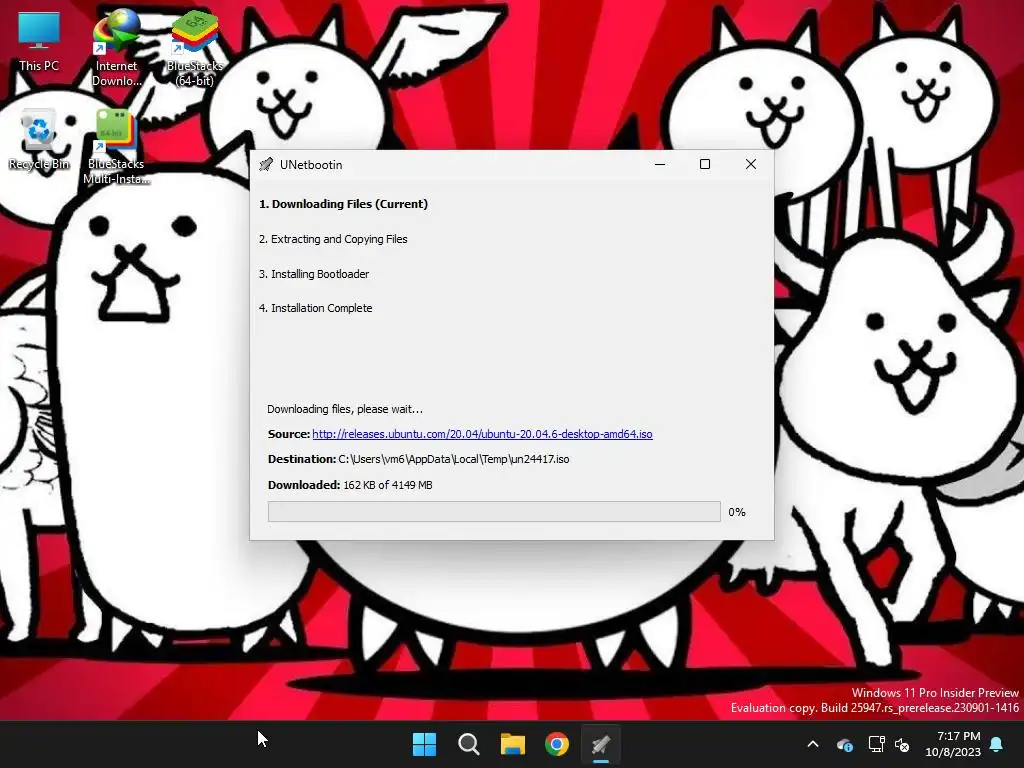The image size is (1024, 768).
Task: Click the muted volume tray icon
Action: point(902,744)
